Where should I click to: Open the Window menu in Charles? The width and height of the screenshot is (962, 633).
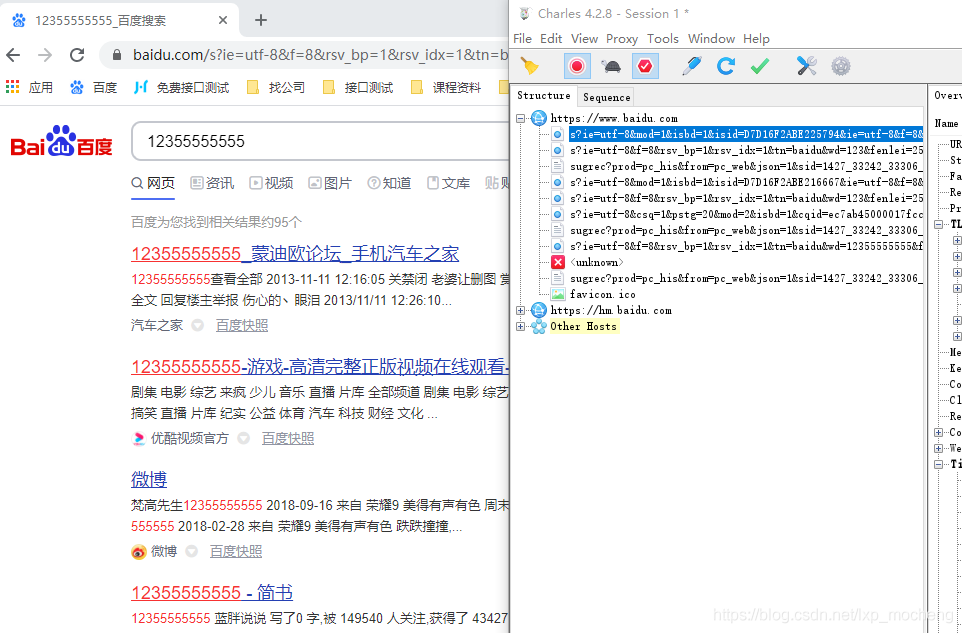[x=711, y=39]
